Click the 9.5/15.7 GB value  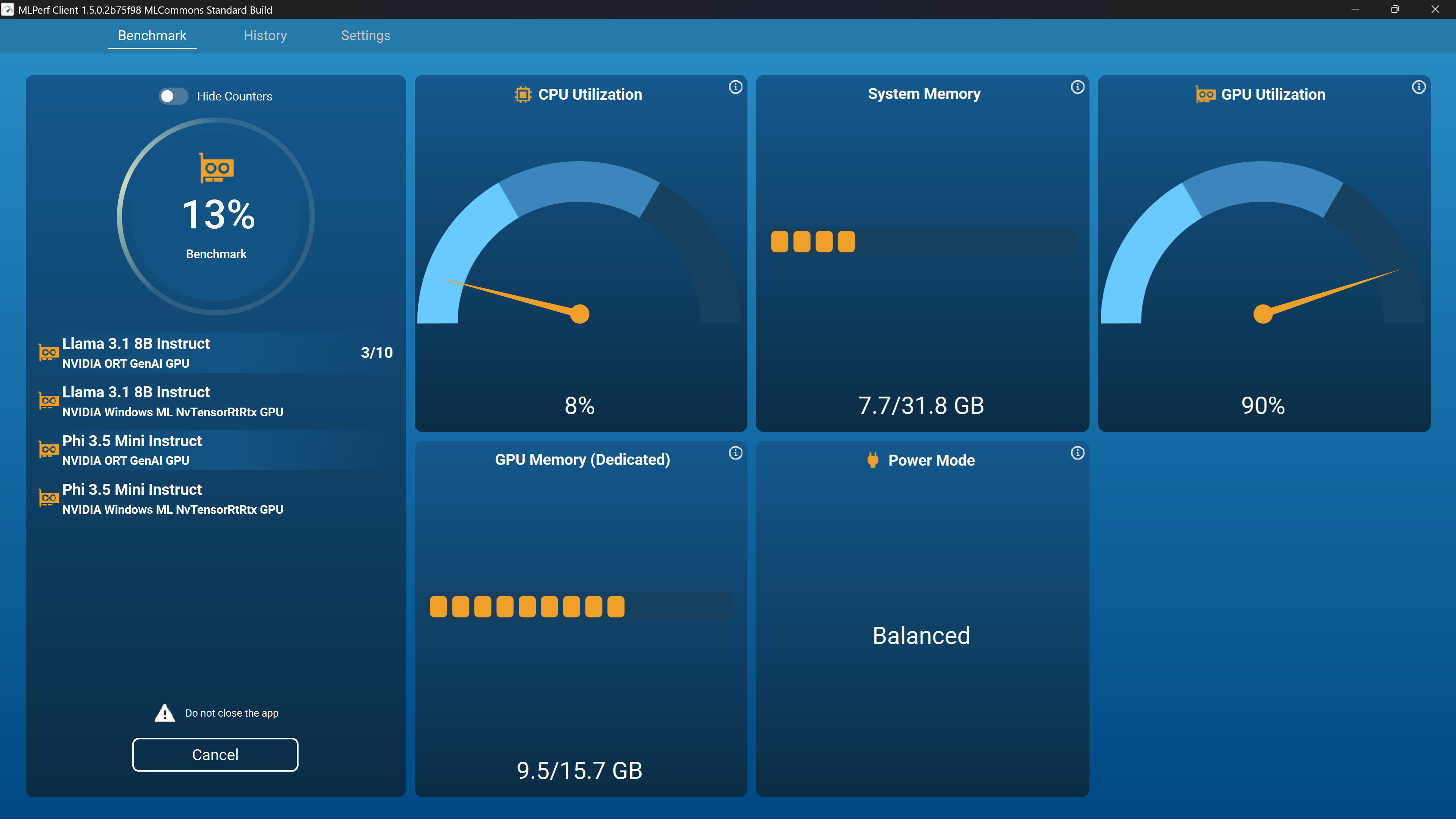point(579,770)
